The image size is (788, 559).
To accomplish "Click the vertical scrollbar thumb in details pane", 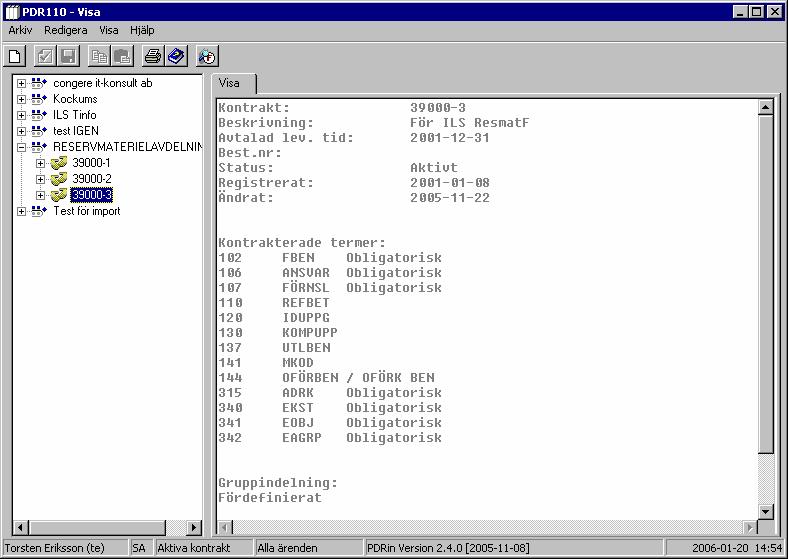I will tap(765, 284).
